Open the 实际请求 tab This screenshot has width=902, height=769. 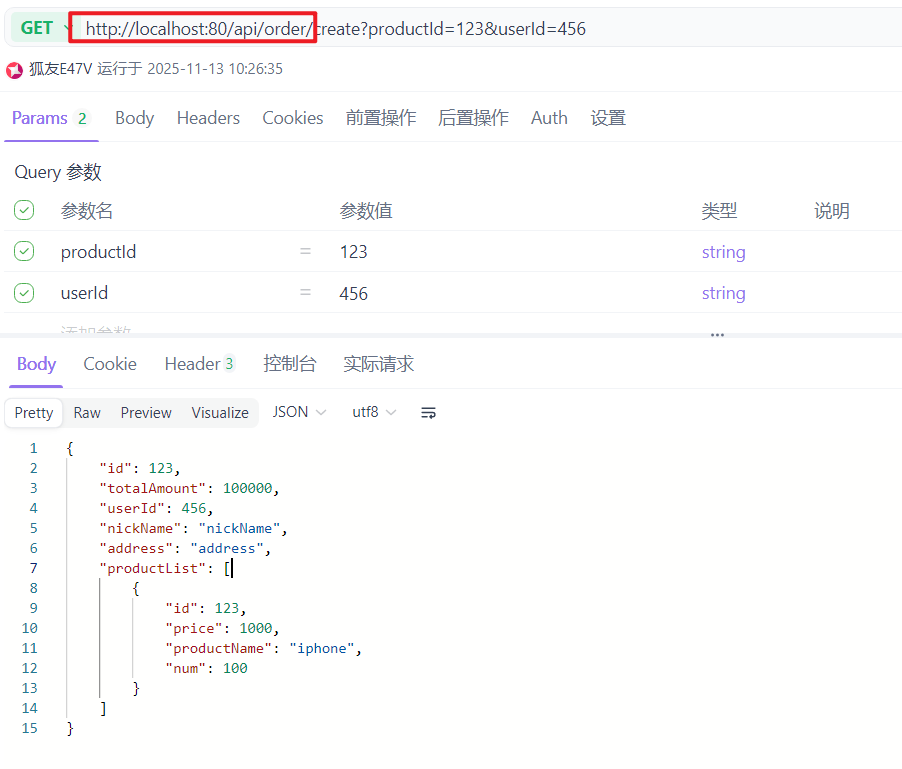379,364
